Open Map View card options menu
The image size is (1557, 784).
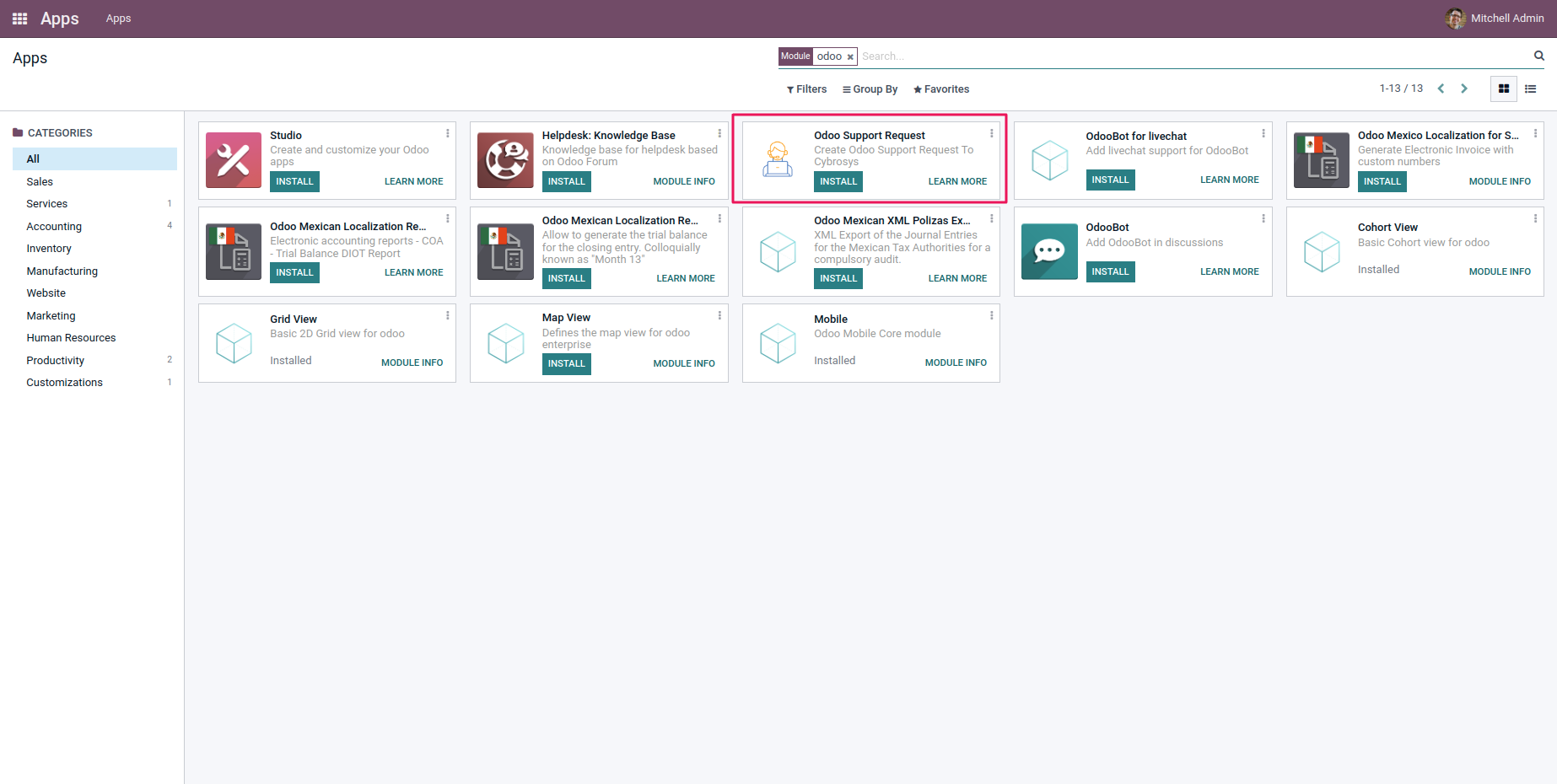(x=719, y=315)
